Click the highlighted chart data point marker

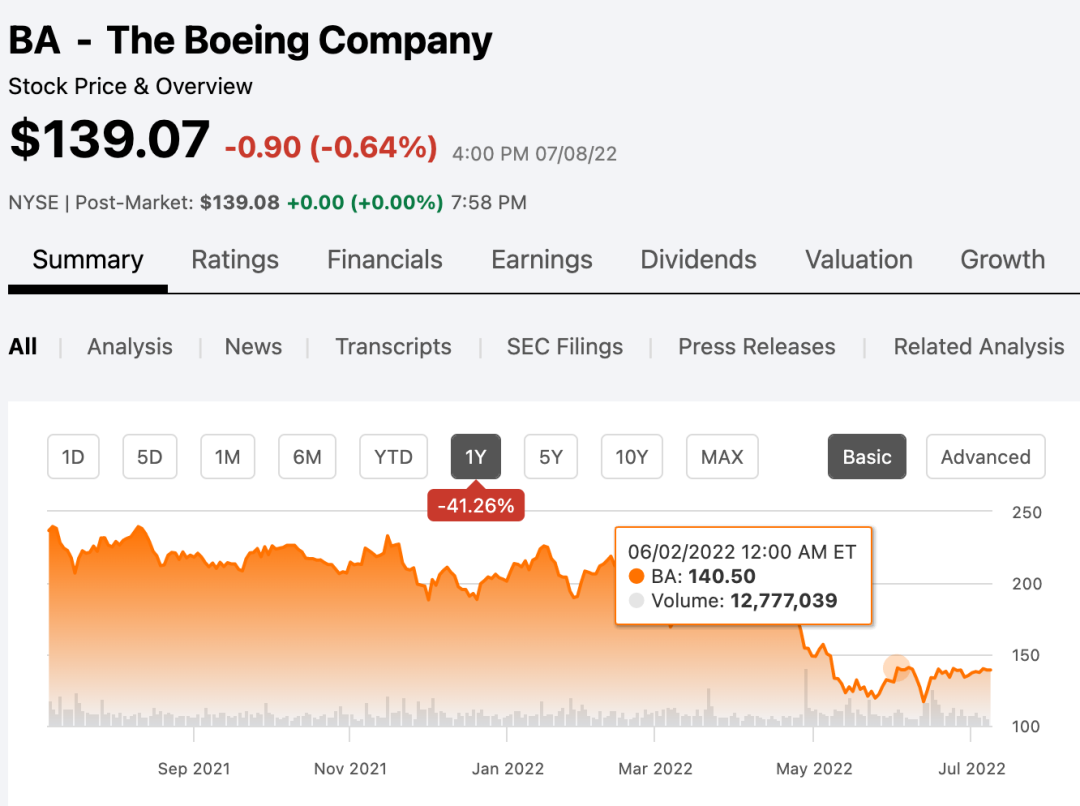(897, 668)
